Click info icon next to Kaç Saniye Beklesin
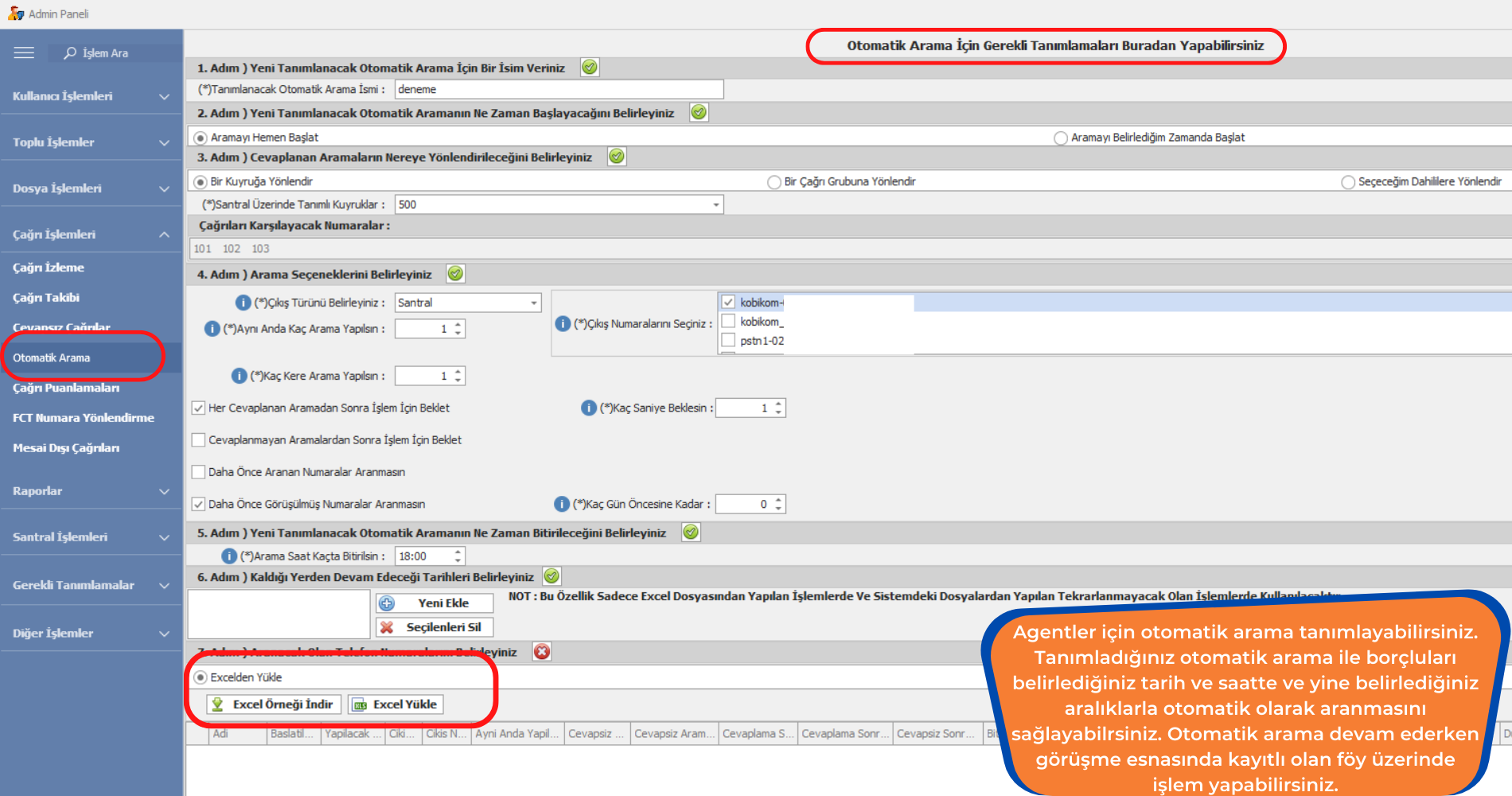The width and height of the screenshot is (1512, 796). pos(589,408)
